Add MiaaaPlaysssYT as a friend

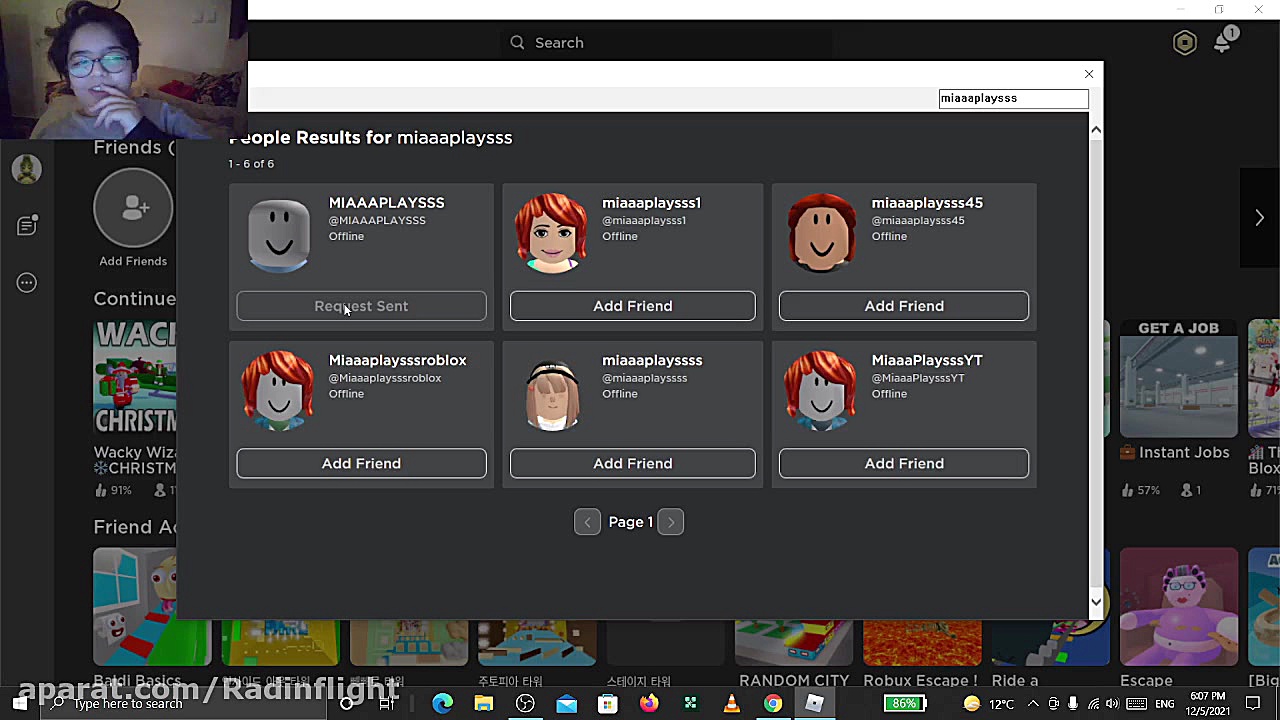[904, 463]
